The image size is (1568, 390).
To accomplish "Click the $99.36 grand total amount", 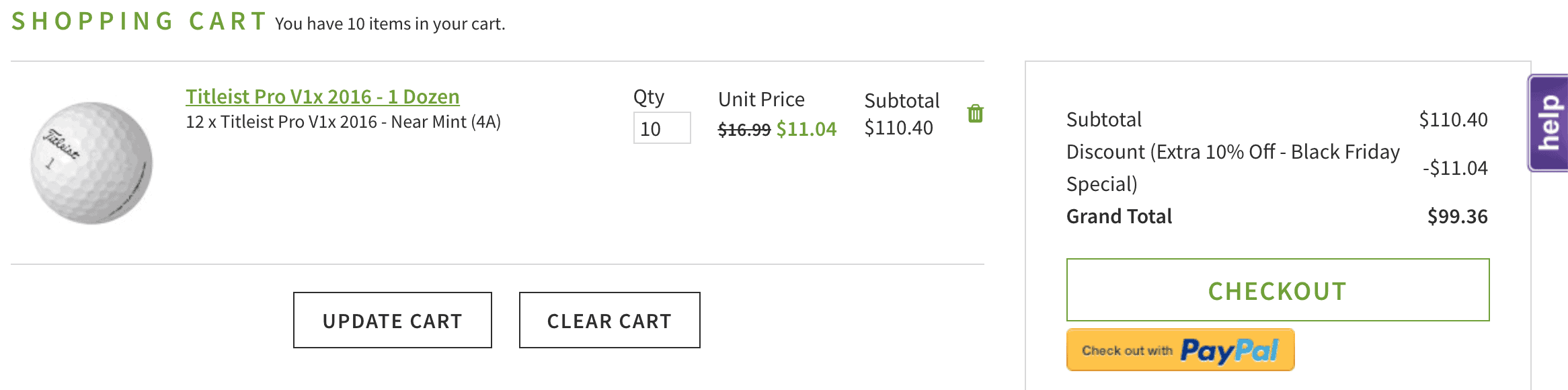I will (1458, 217).
